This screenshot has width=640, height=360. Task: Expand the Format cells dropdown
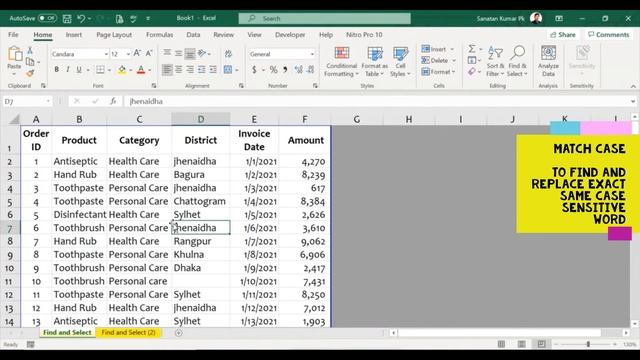click(x=453, y=72)
